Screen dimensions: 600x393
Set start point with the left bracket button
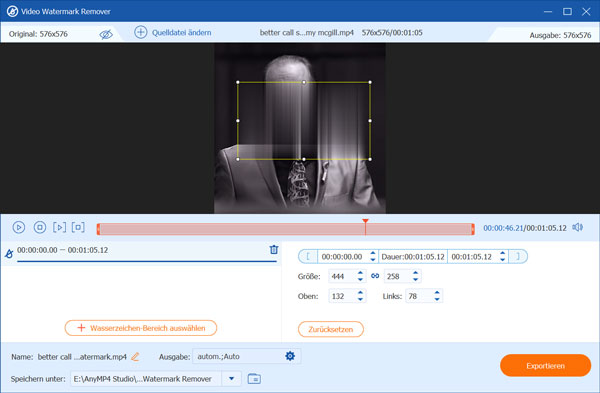(308, 256)
